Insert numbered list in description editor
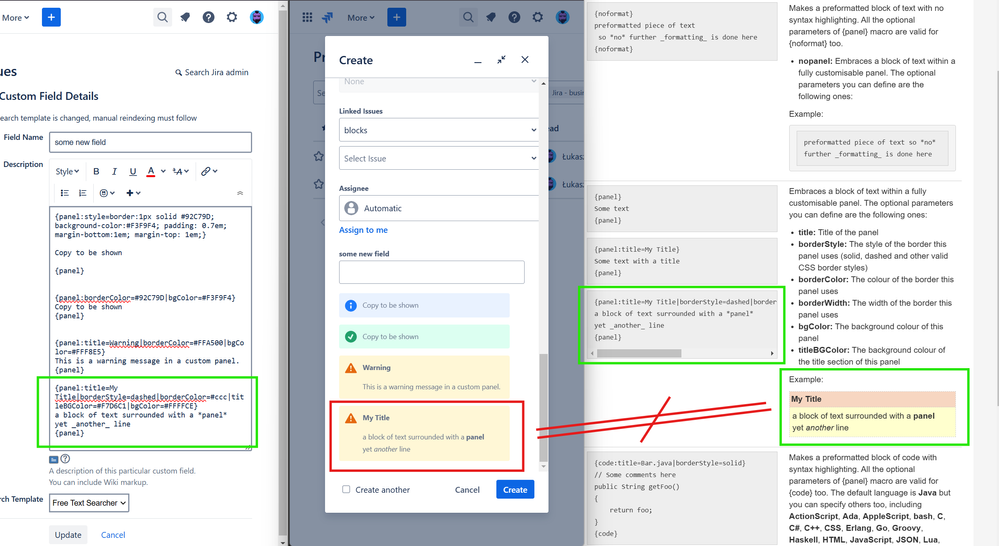 82,193
